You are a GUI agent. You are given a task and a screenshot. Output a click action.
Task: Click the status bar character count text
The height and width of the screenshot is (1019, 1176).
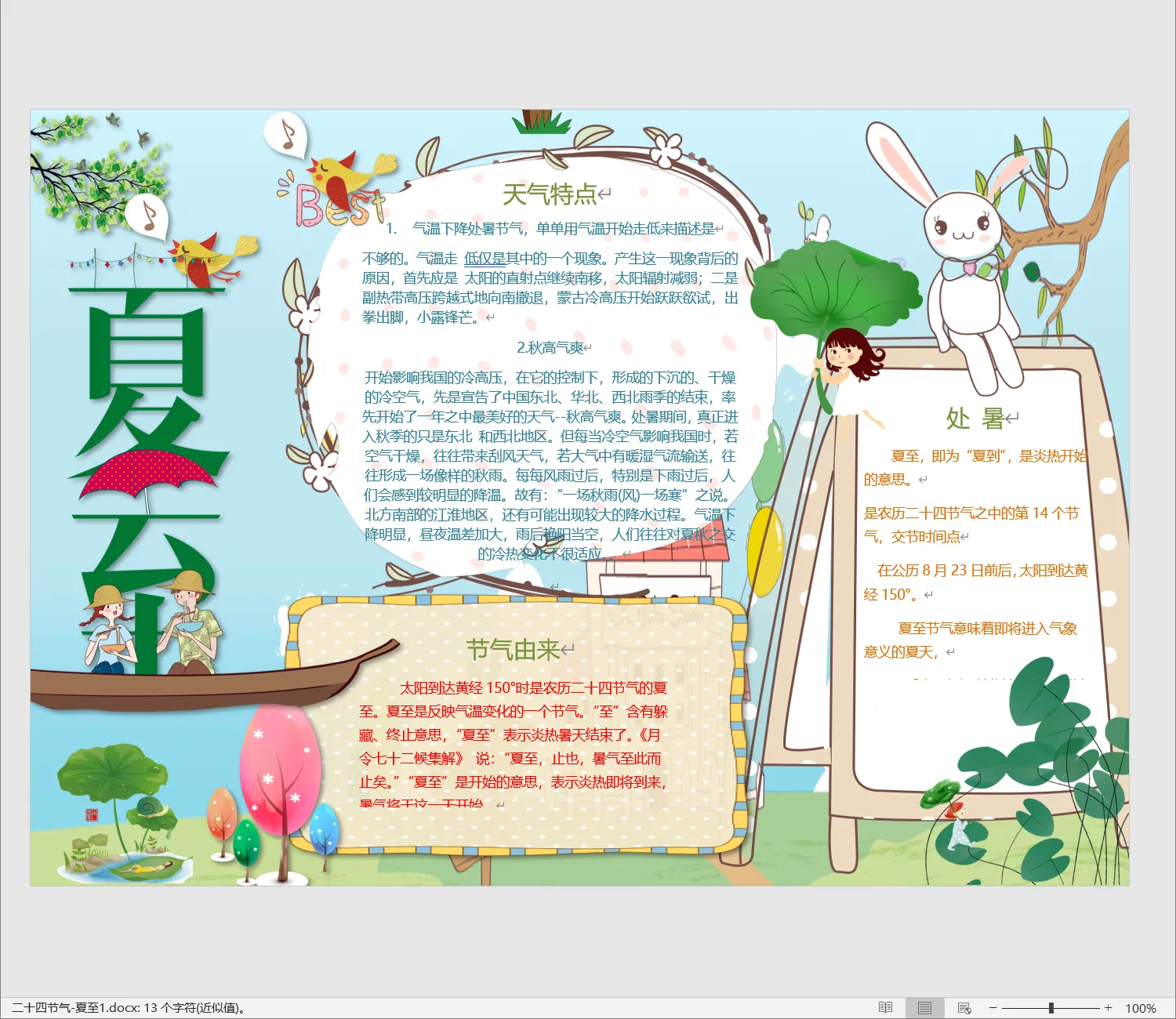(x=128, y=1008)
